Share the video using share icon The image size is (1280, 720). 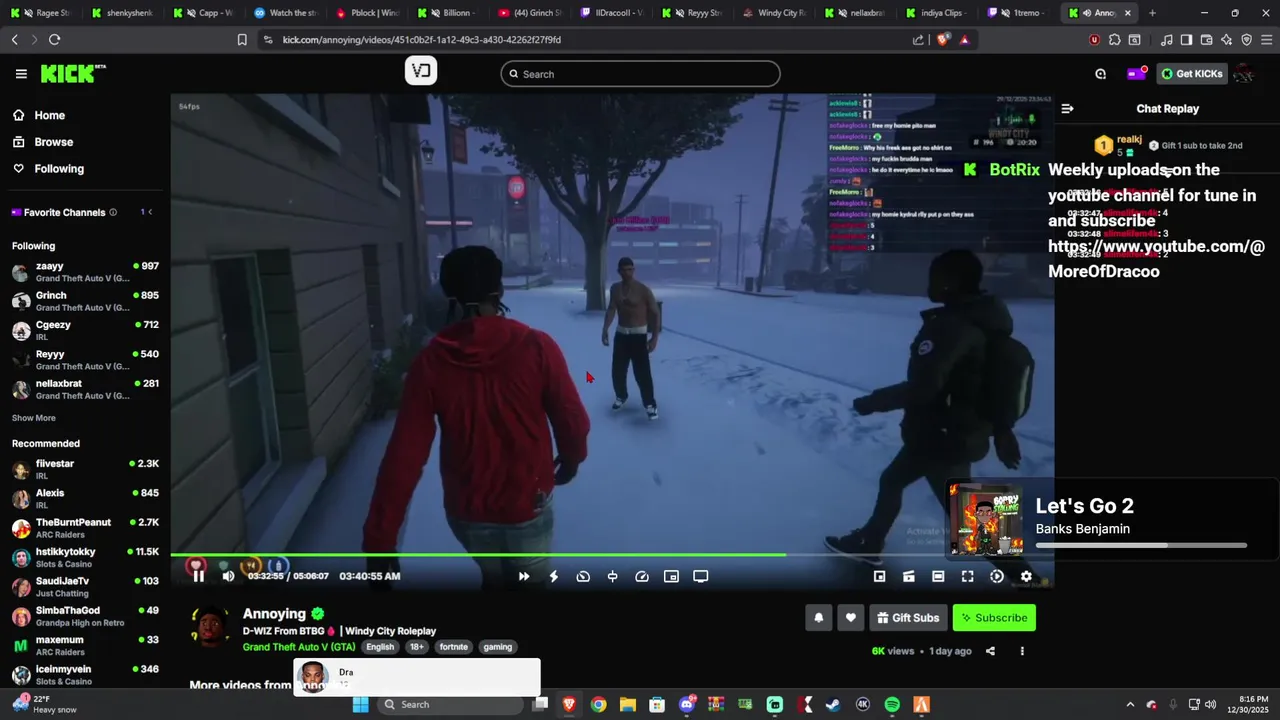pyautogui.click(x=990, y=651)
